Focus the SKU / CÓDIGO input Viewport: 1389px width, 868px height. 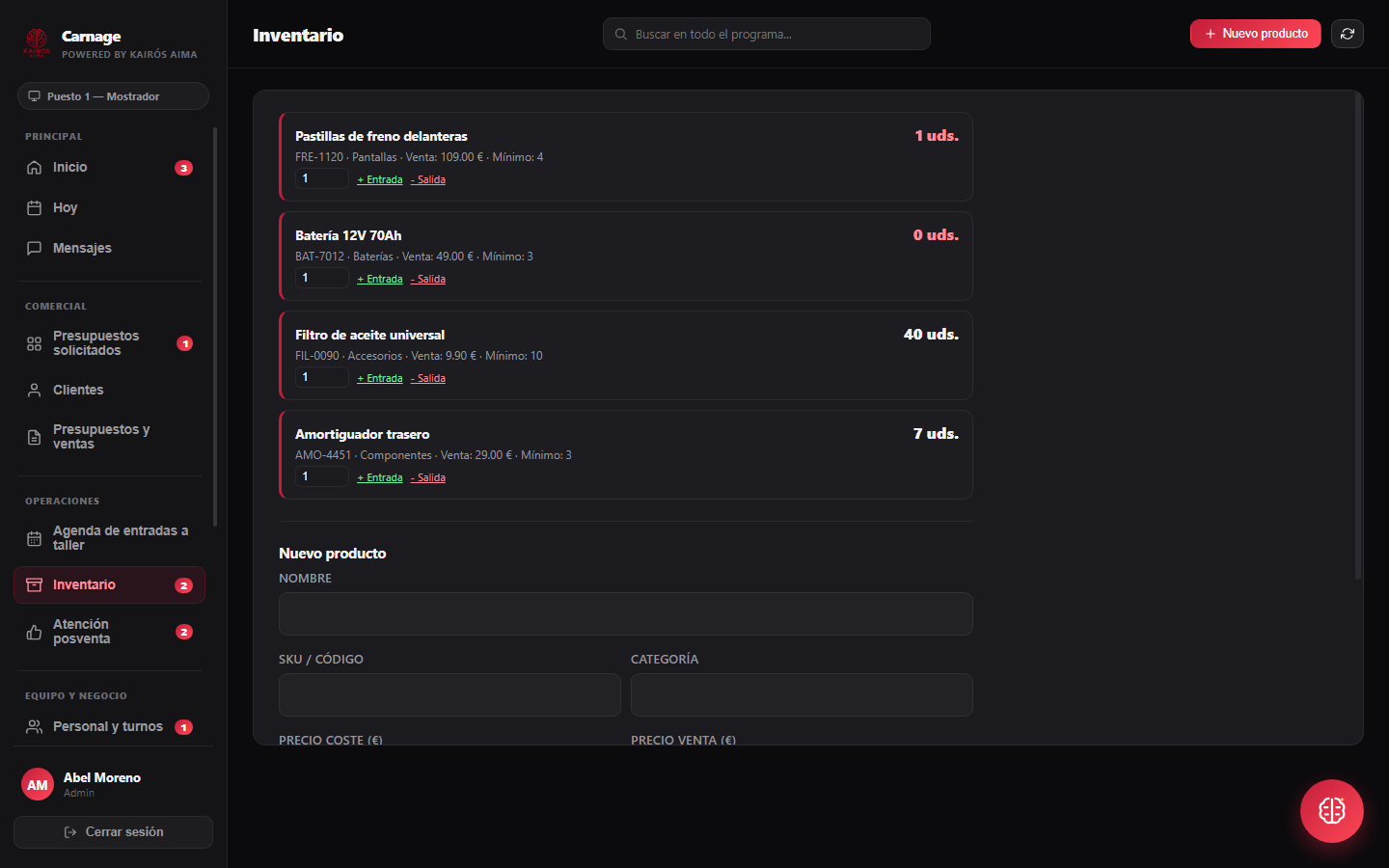click(x=449, y=694)
